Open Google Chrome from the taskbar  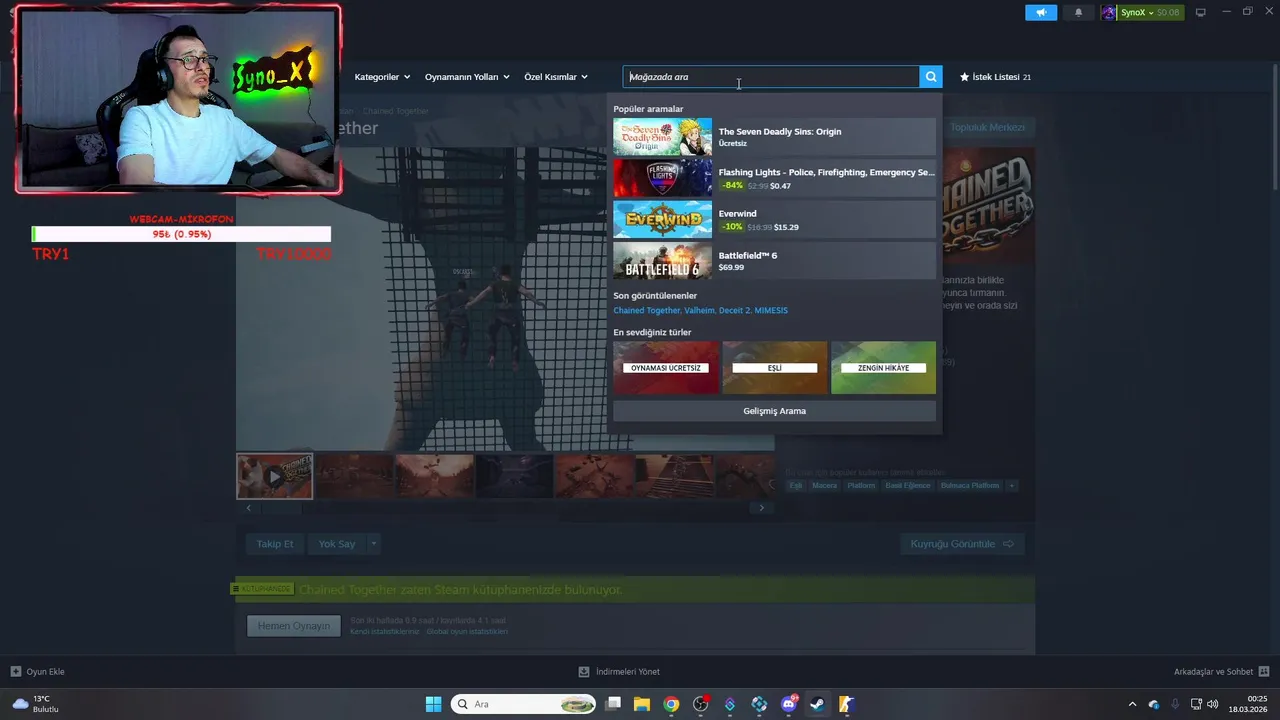671,704
